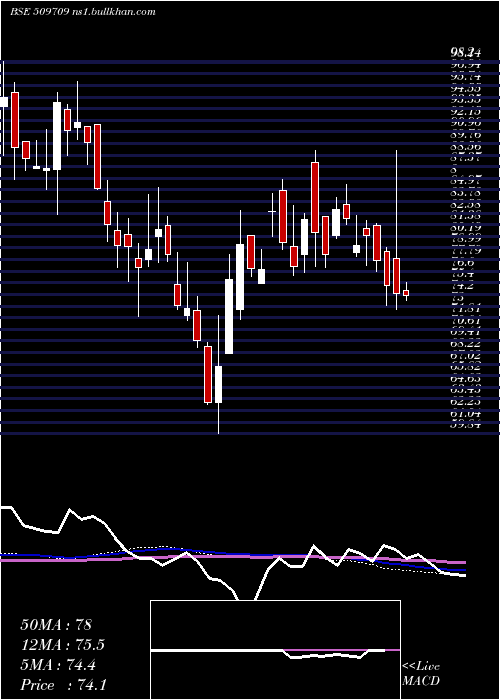
Task: Click the 68.22 price axis label
Action: coord(465,344)
